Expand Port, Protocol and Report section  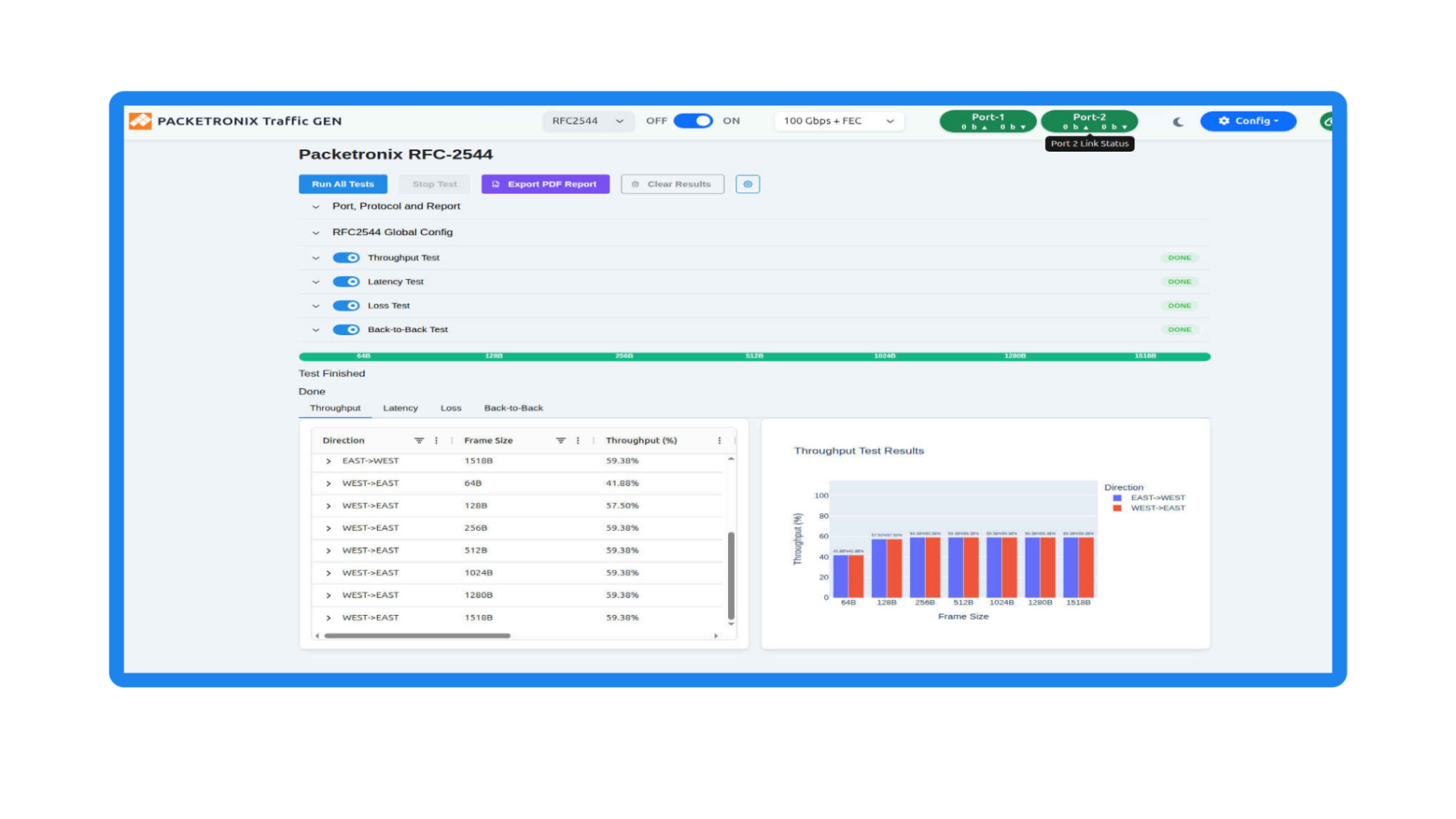[315, 206]
